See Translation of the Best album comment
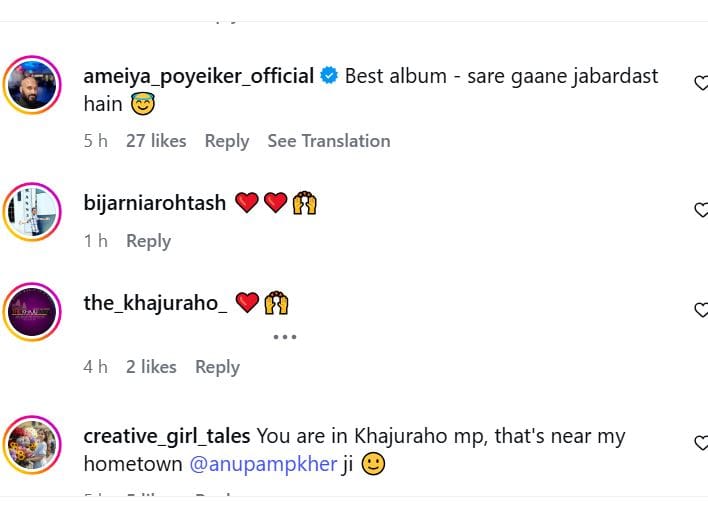708x506 pixels. [328, 141]
